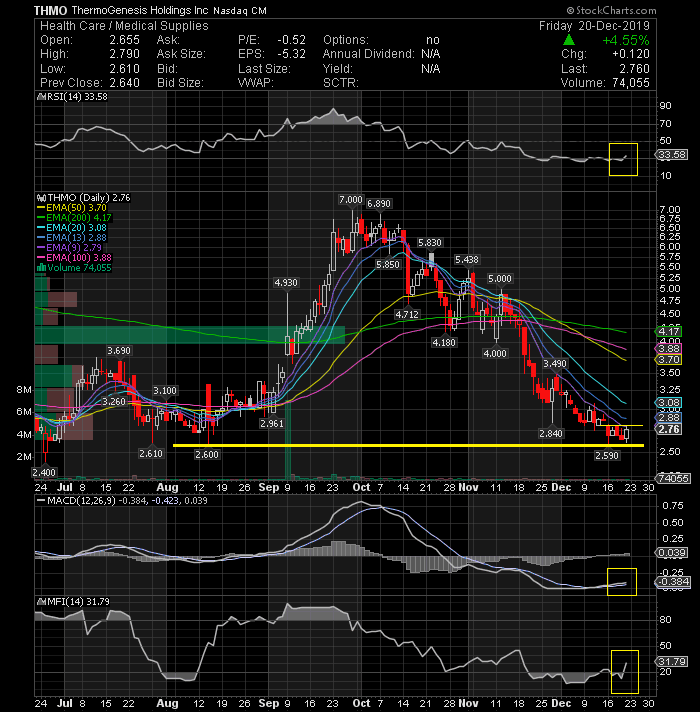Click the 5.438 price label
The width and height of the screenshot is (700, 712).
click(x=467, y=259)
